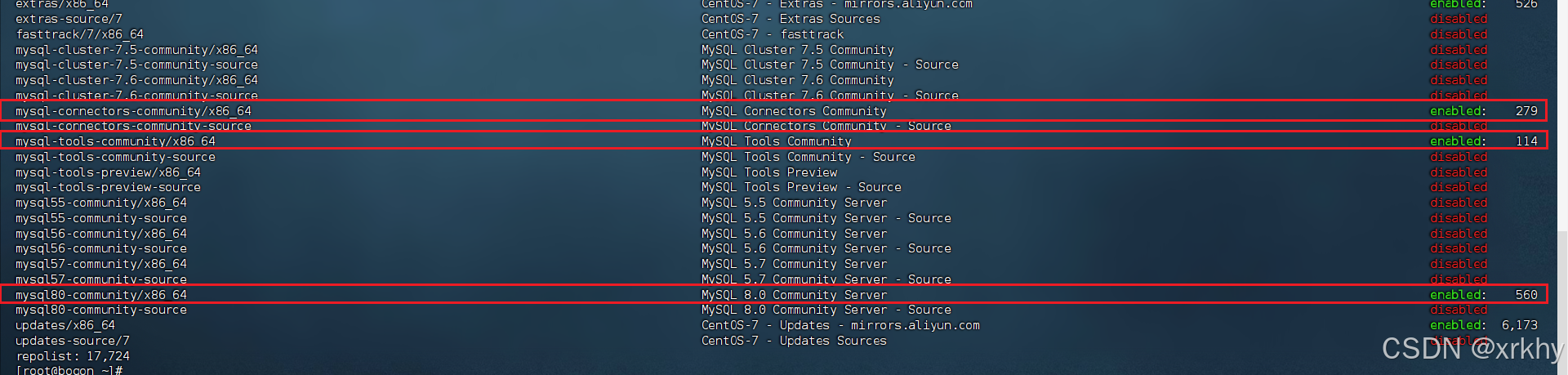This screenshot has height=375, width=1568.
Task: Select 'MySQL 8.0 Community Server - Source' name
Action: click(x=826, y=310)
